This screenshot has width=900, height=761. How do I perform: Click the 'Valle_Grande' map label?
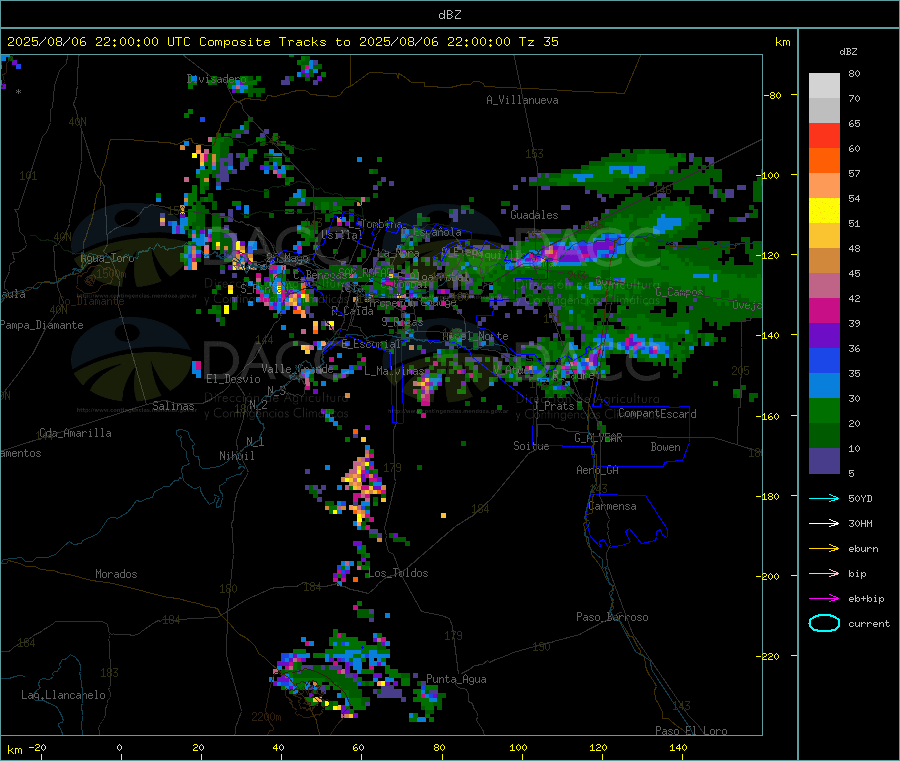[297, 368]
